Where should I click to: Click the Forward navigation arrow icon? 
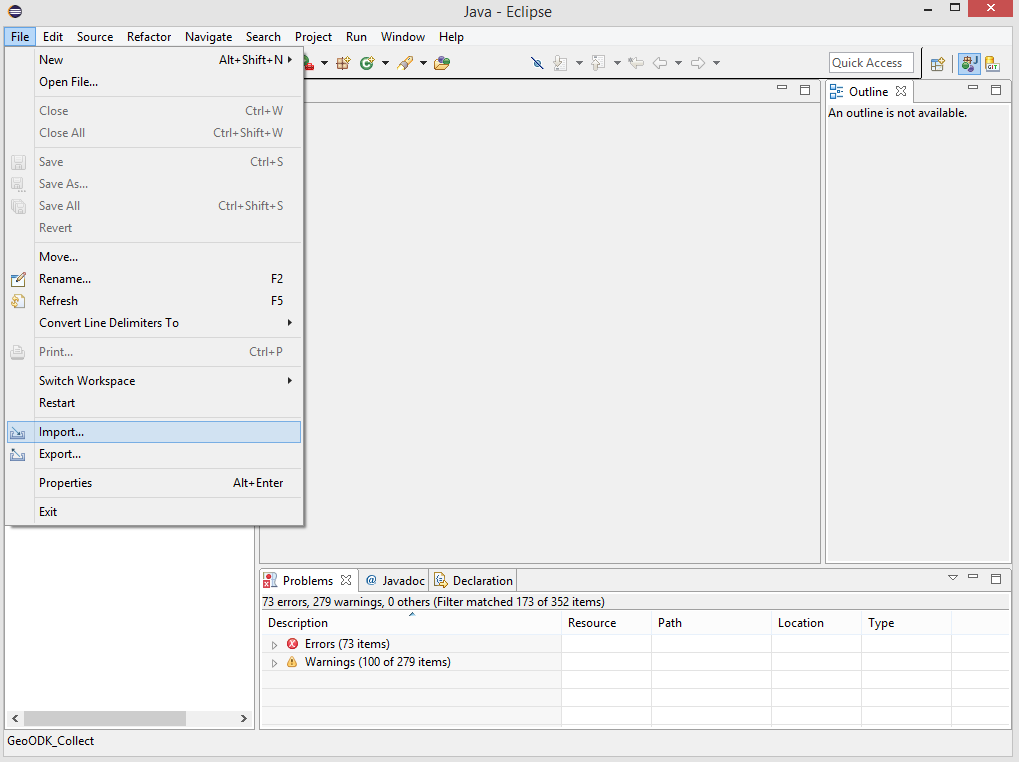tap(698, 63)
